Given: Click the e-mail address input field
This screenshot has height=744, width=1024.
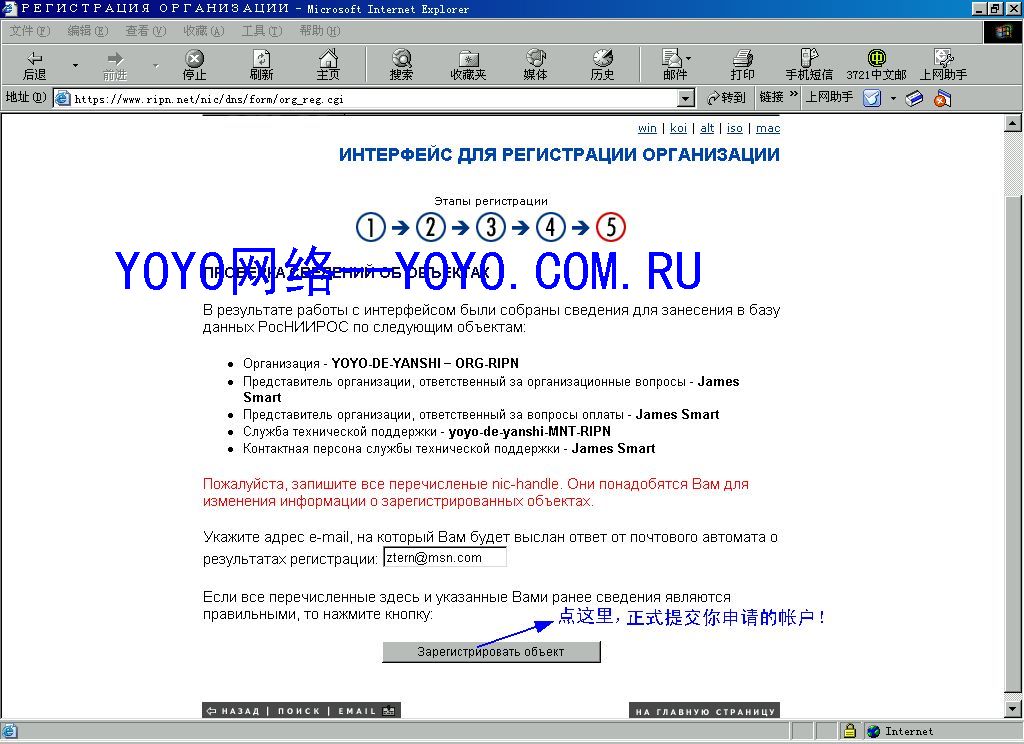Looking at the screenshot, I should [445, 558].
